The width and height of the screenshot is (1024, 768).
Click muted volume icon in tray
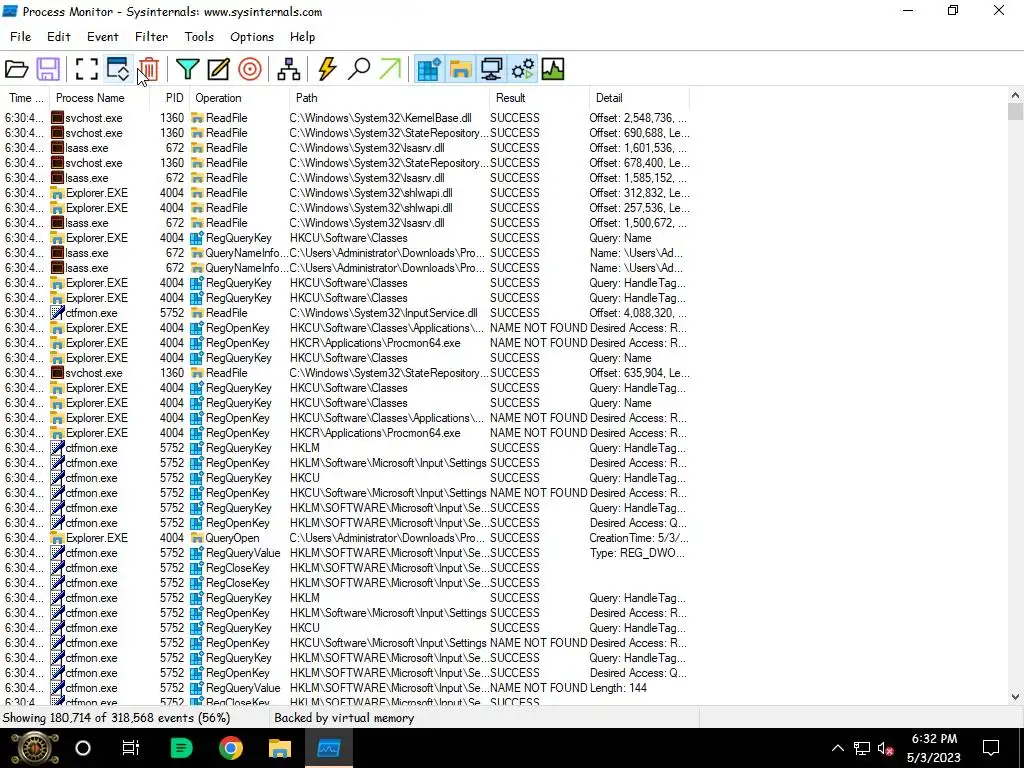[886, 748]
